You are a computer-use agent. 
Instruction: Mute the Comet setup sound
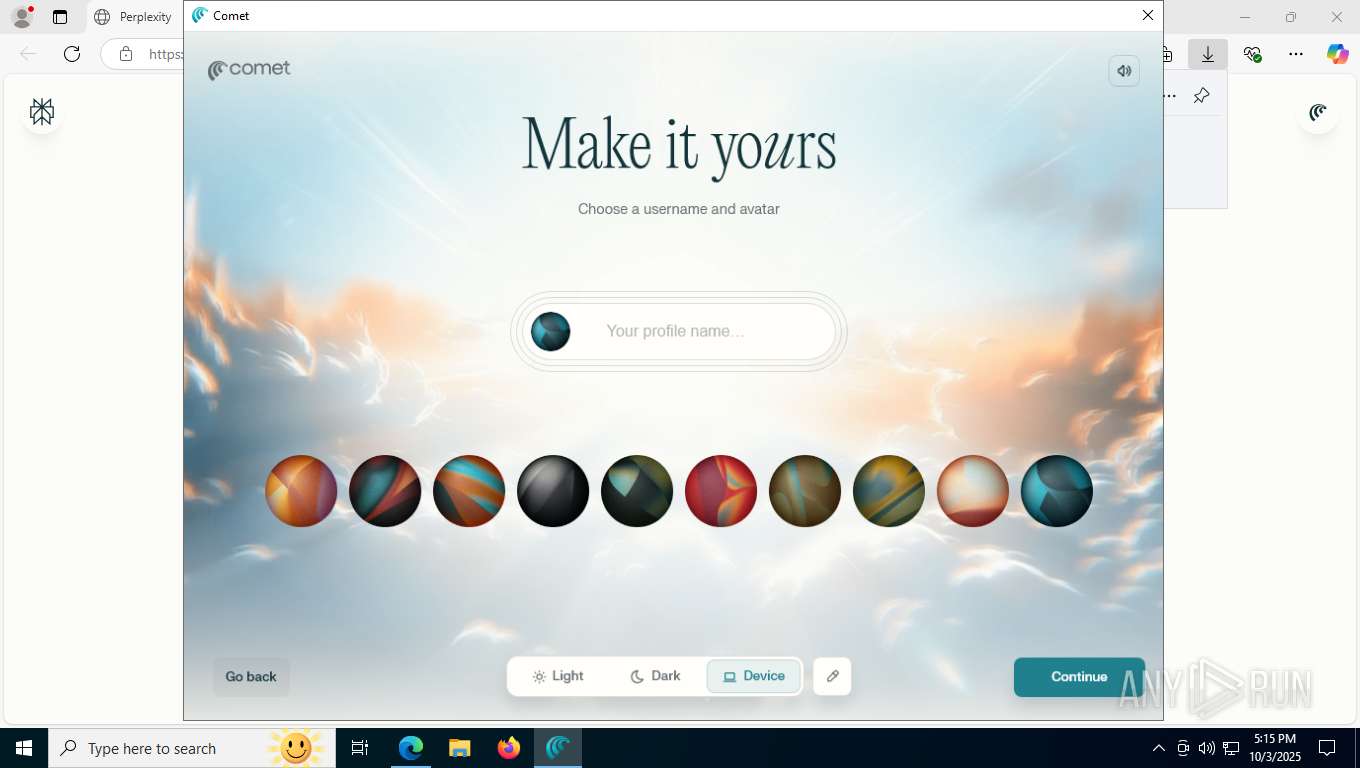pyautogui.click(x=1124, y=71)
